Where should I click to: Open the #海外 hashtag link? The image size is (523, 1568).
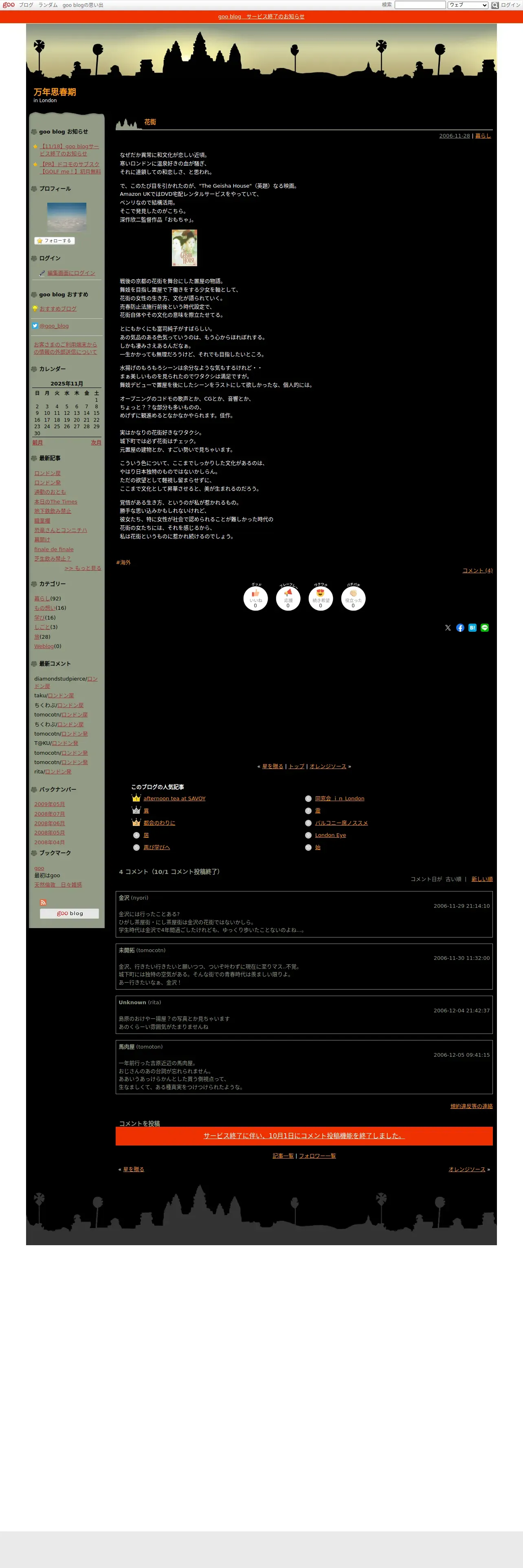123,563
